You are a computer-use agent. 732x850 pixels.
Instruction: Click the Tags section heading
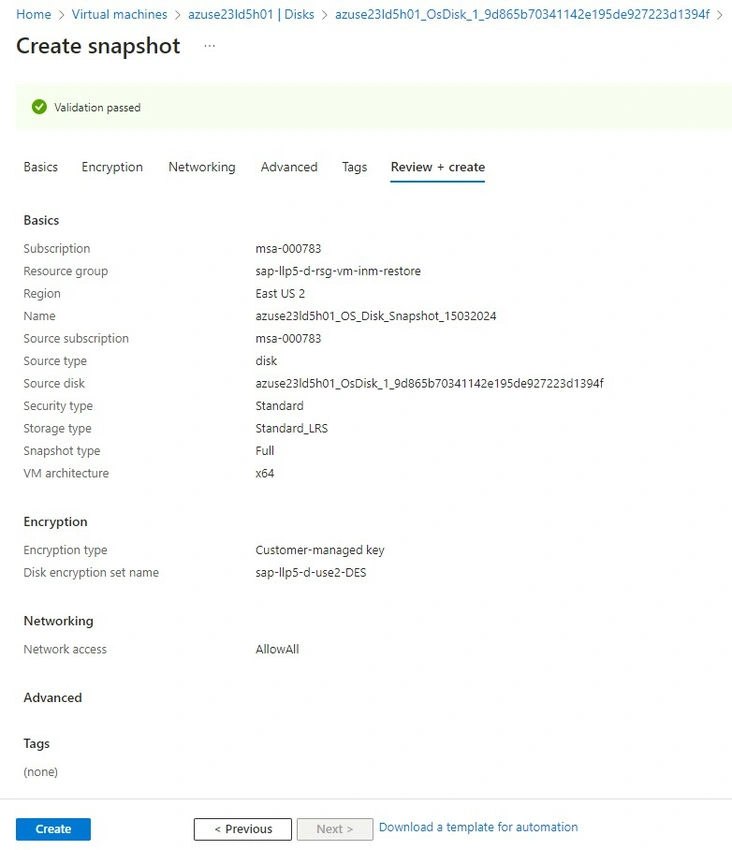36,744
